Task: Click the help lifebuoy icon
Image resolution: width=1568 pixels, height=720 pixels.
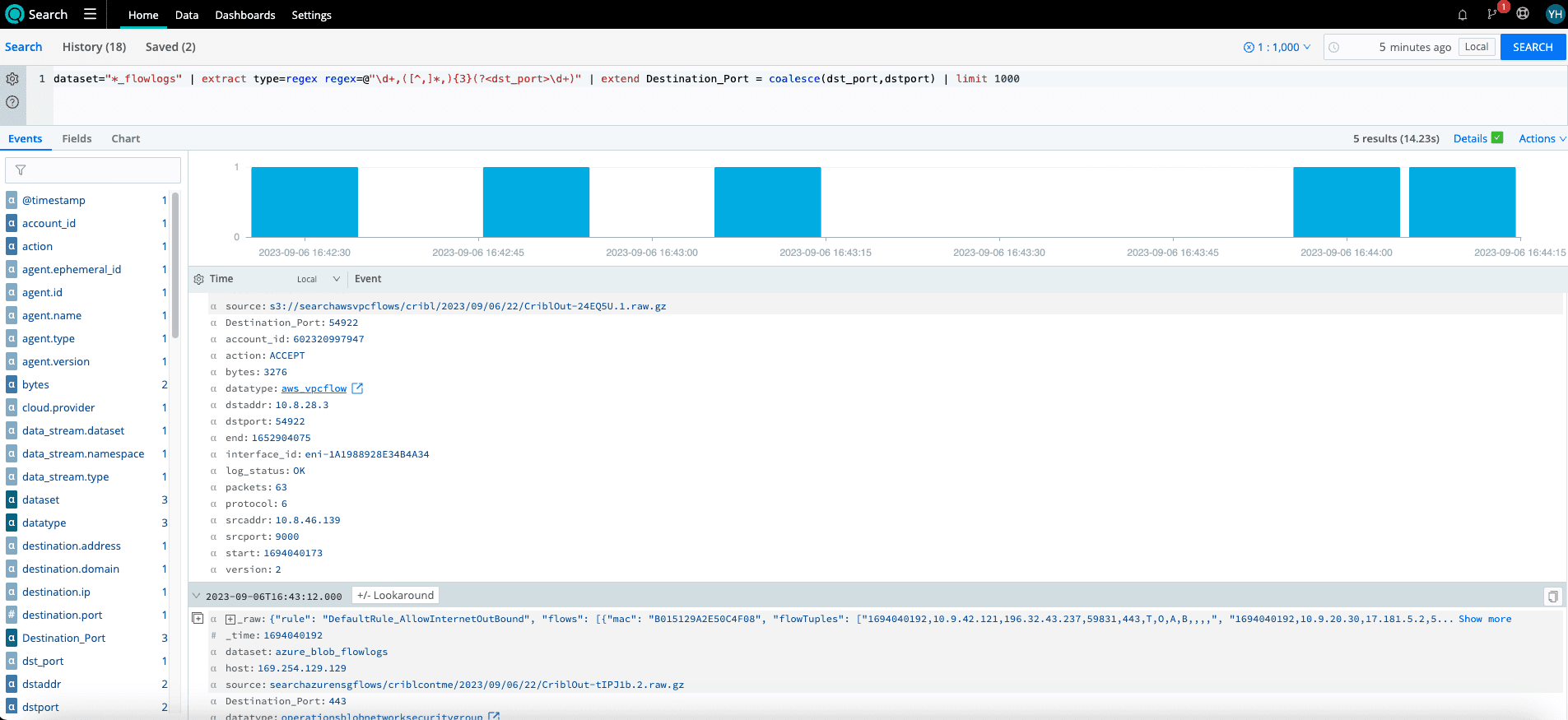Action: (x=1523, y=14)
